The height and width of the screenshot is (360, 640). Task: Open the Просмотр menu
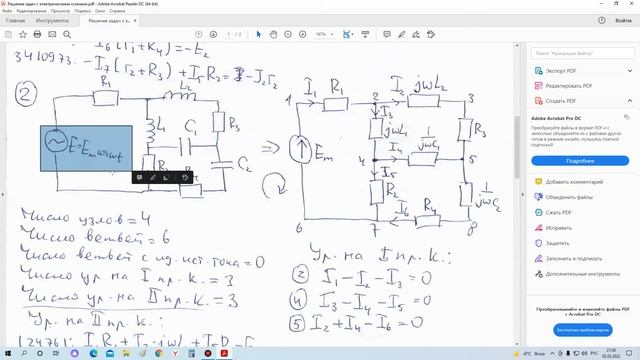coord(60,11)
